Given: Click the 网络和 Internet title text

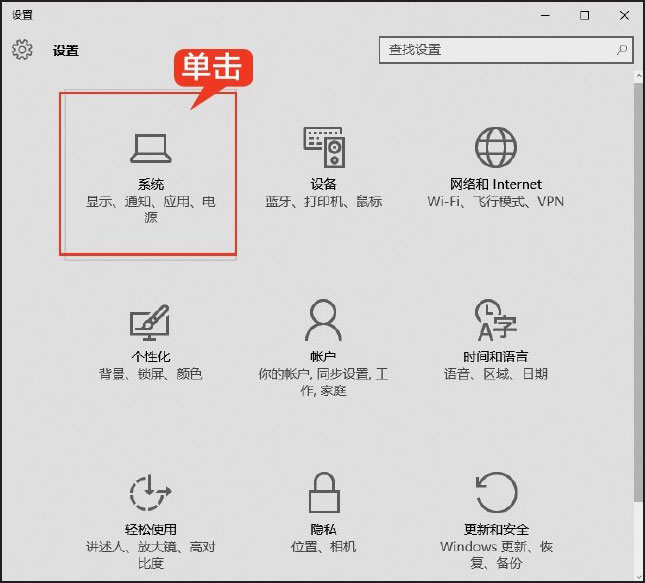Looking at the screenshot, I should tap(496, 184).
